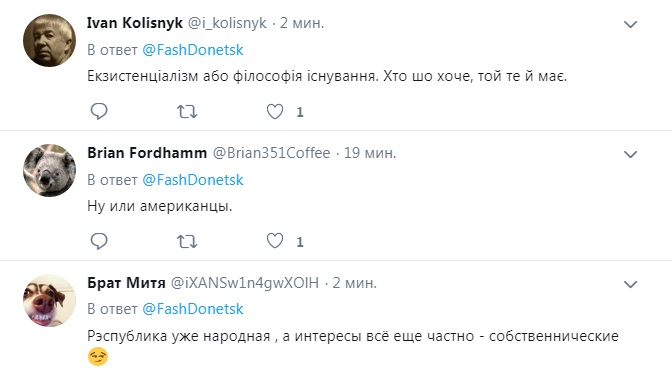
Task: Open dropdown menu on Ivan Kolisnyk's tweet
Action: [x=630, y=24]
